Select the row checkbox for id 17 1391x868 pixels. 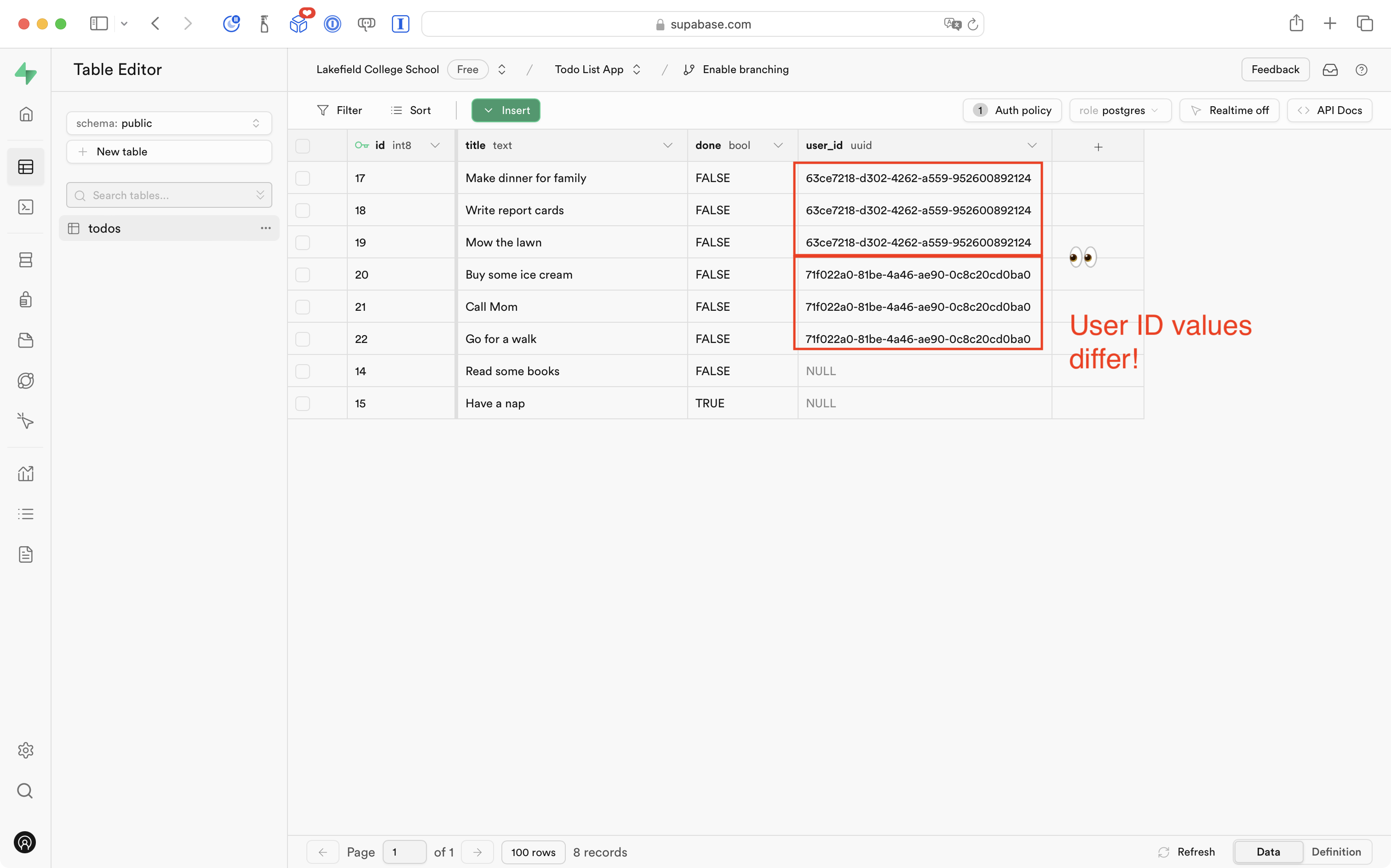(x=303, y=178)
